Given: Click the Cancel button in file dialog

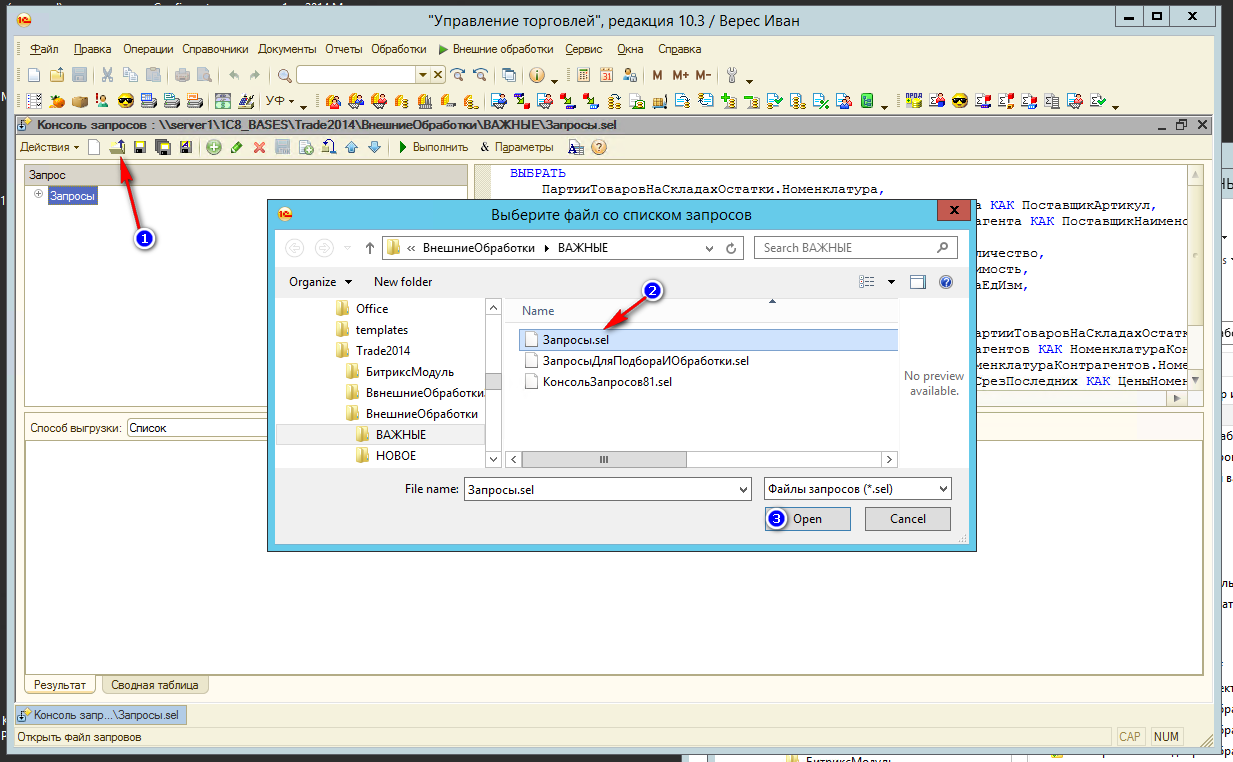Looking at the screenshot, I should coord(908,519).
